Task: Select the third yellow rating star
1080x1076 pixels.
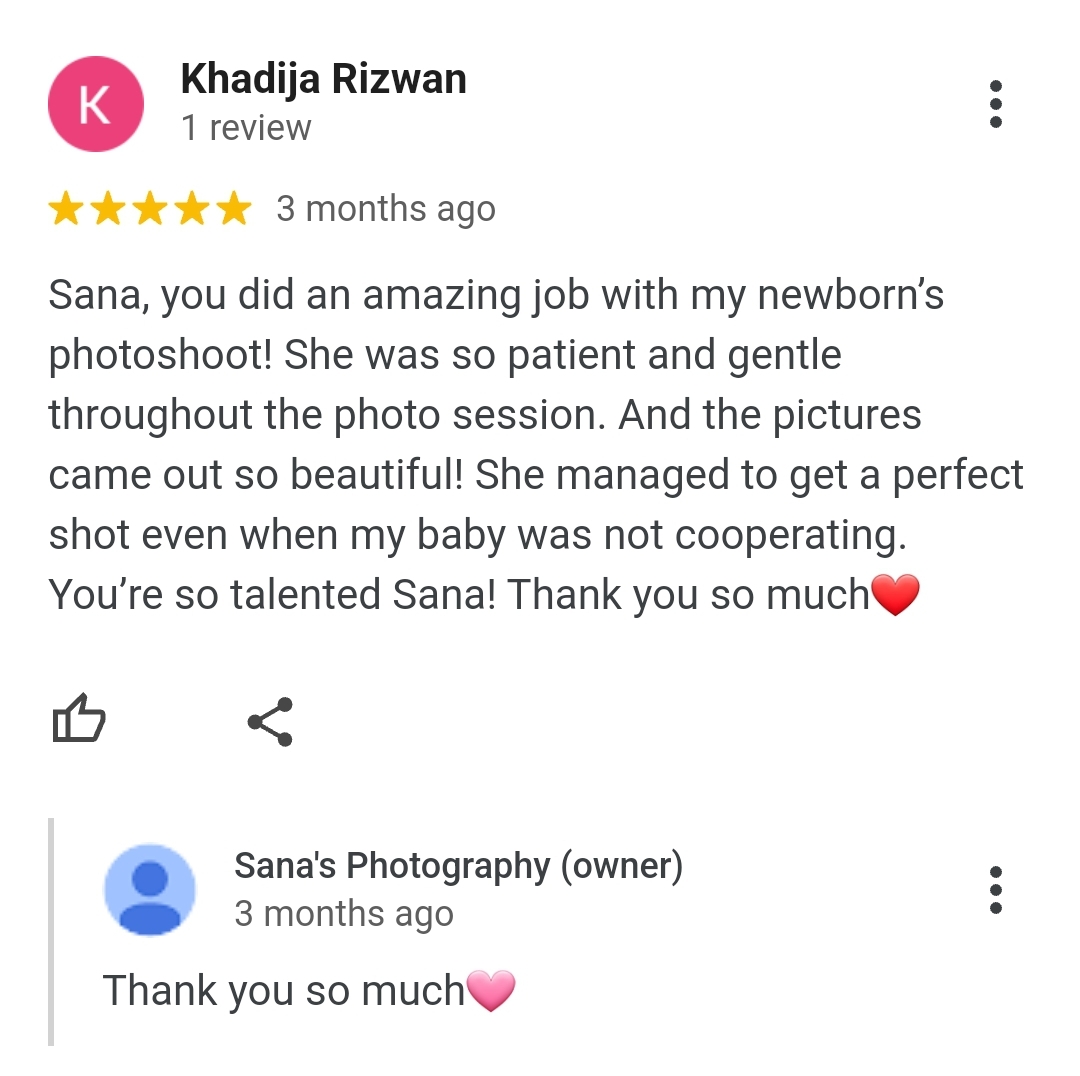Action: click(150, 209)
